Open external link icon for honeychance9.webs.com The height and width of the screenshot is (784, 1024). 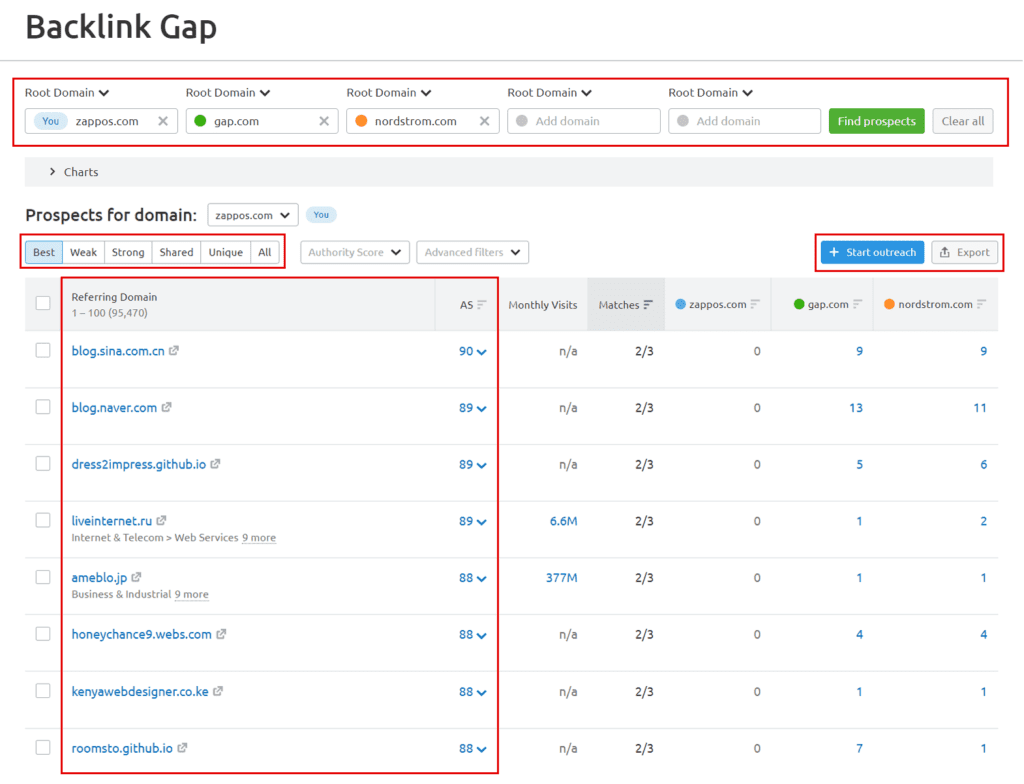[221, 634]
